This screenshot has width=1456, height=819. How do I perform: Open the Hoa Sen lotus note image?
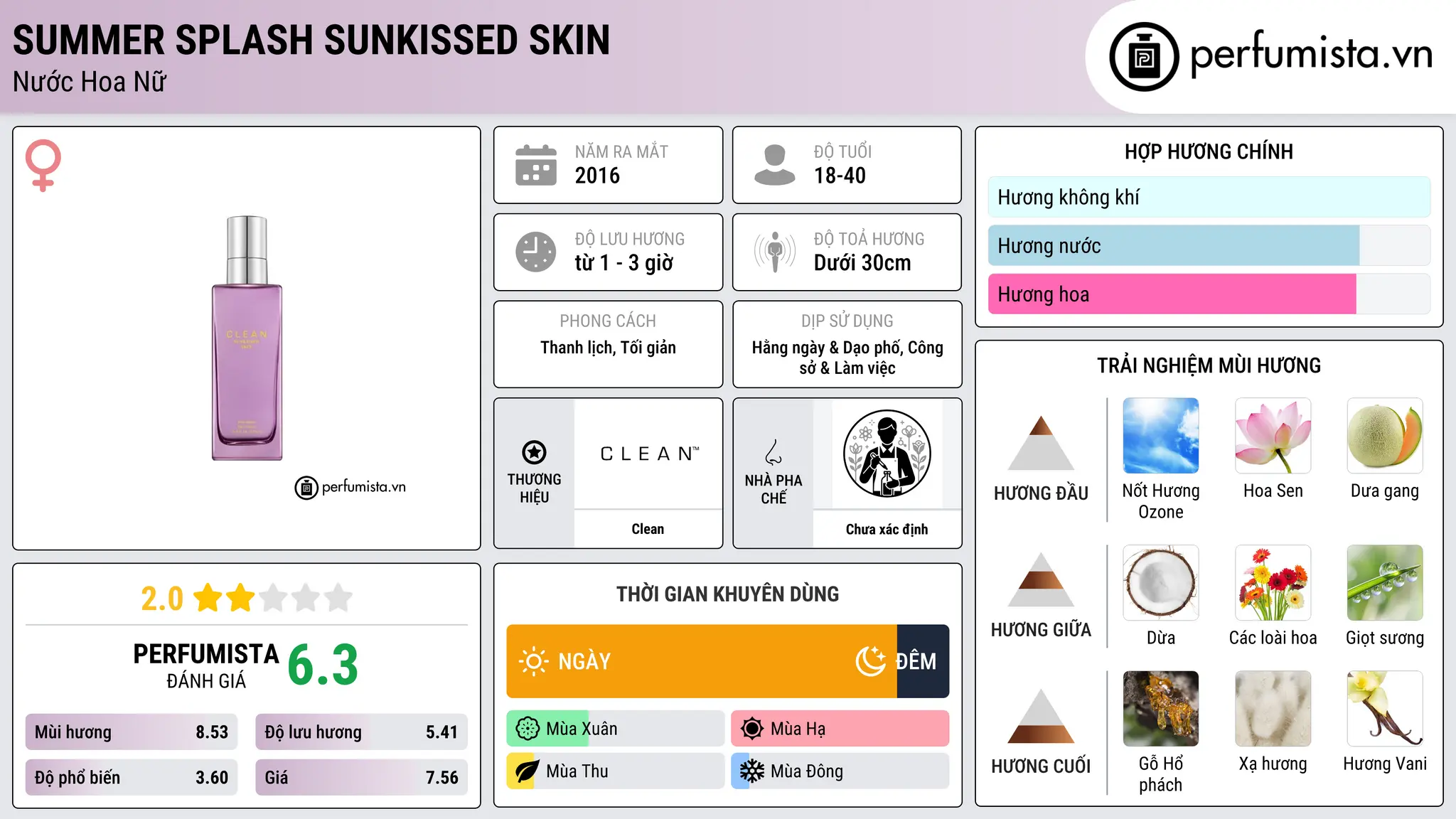click(x=1273, y=436)
